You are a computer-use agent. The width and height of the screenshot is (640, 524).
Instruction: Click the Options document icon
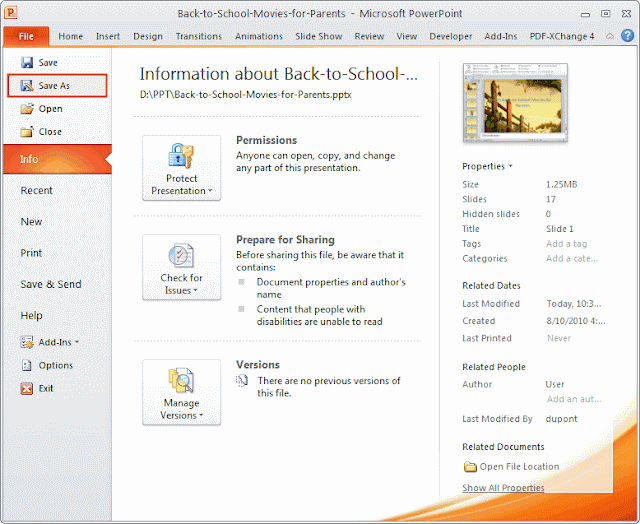[x=27, y=365]
